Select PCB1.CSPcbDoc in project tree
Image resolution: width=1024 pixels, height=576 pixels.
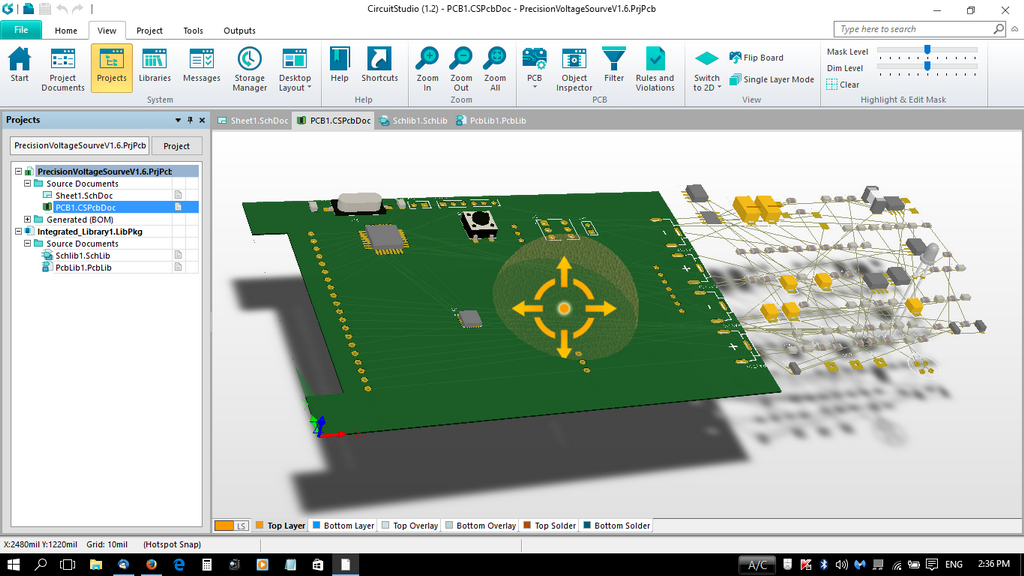point(85,208)
